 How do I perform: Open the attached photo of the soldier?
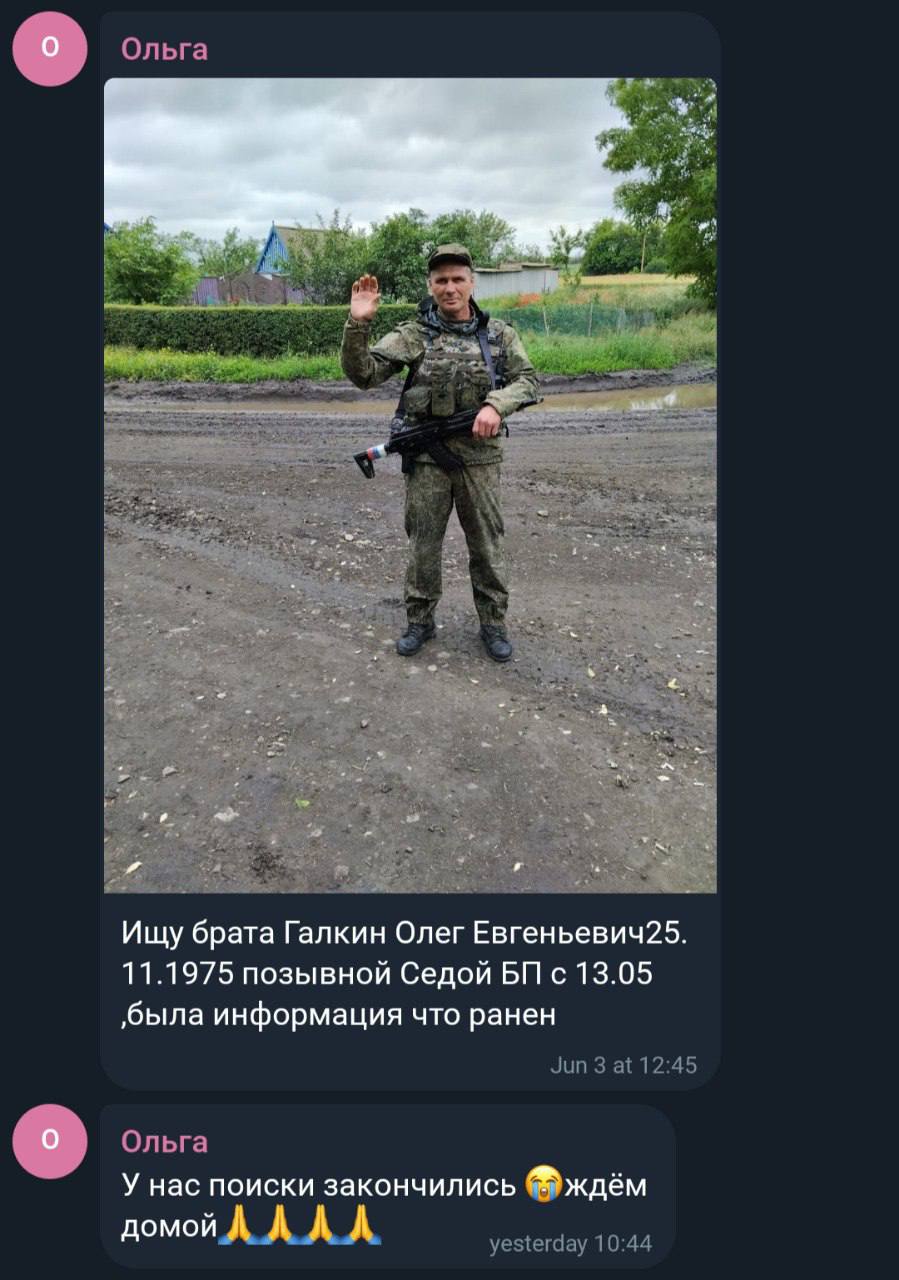(x=410, y=485)
